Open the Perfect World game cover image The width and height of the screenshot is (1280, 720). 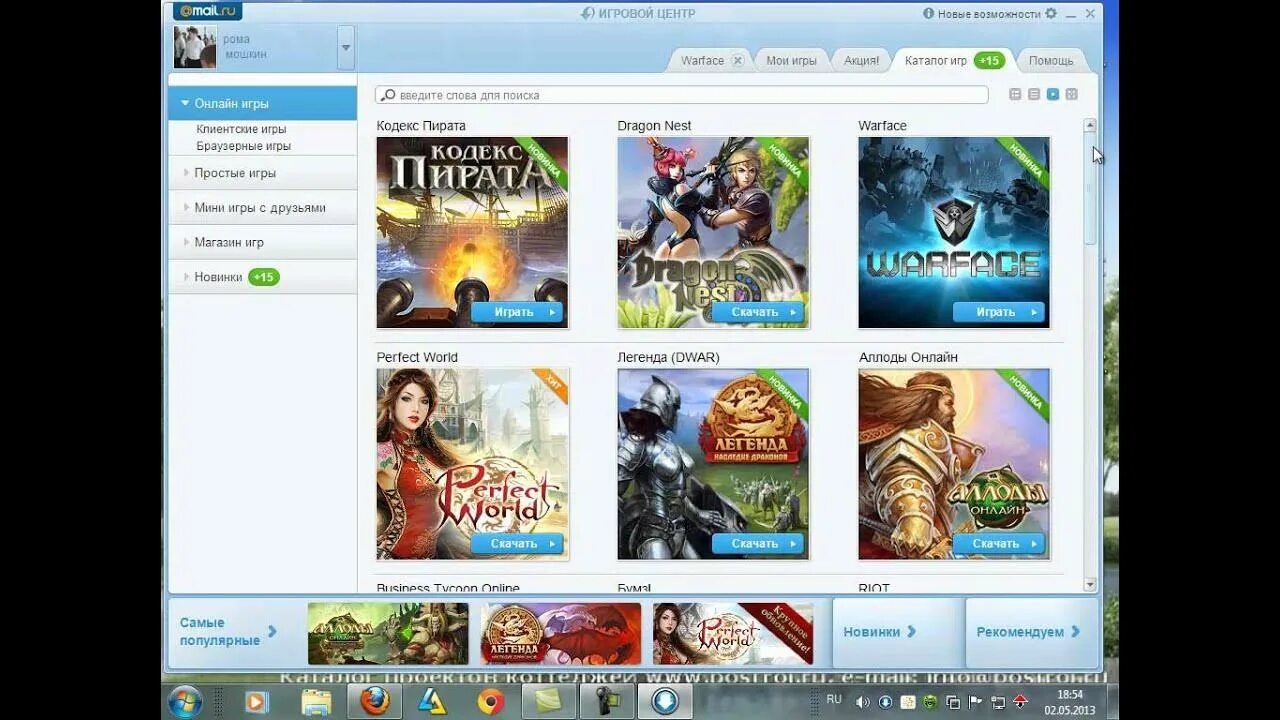pos(472,464)
